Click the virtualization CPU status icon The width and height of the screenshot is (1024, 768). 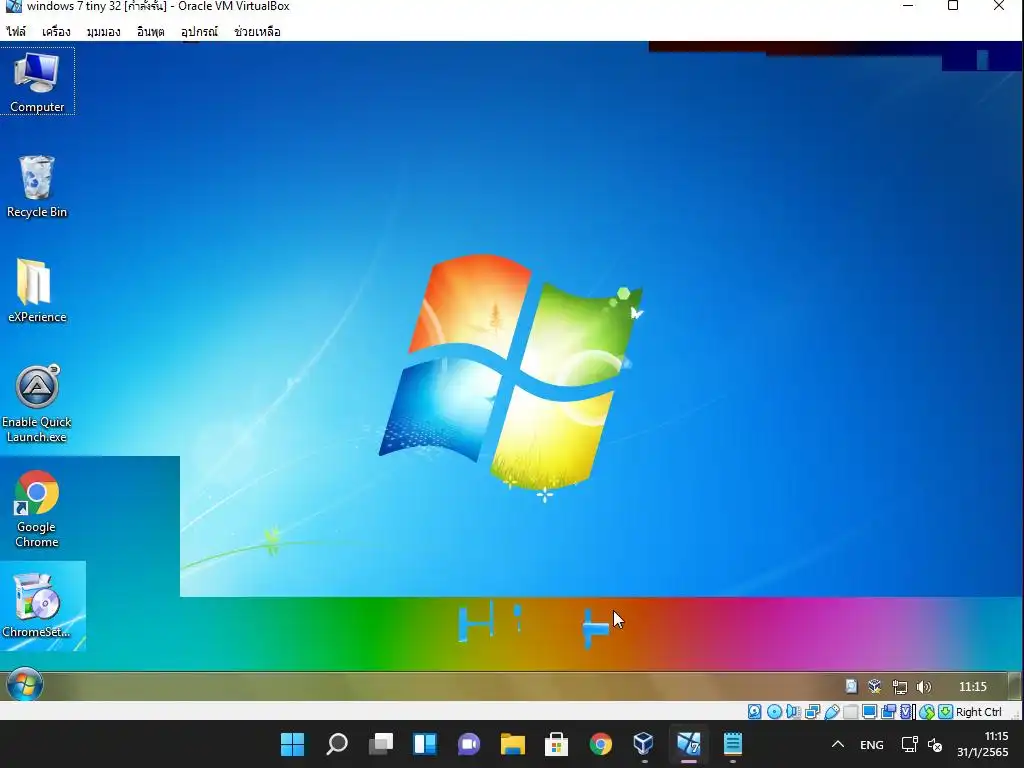coord(906,712)
